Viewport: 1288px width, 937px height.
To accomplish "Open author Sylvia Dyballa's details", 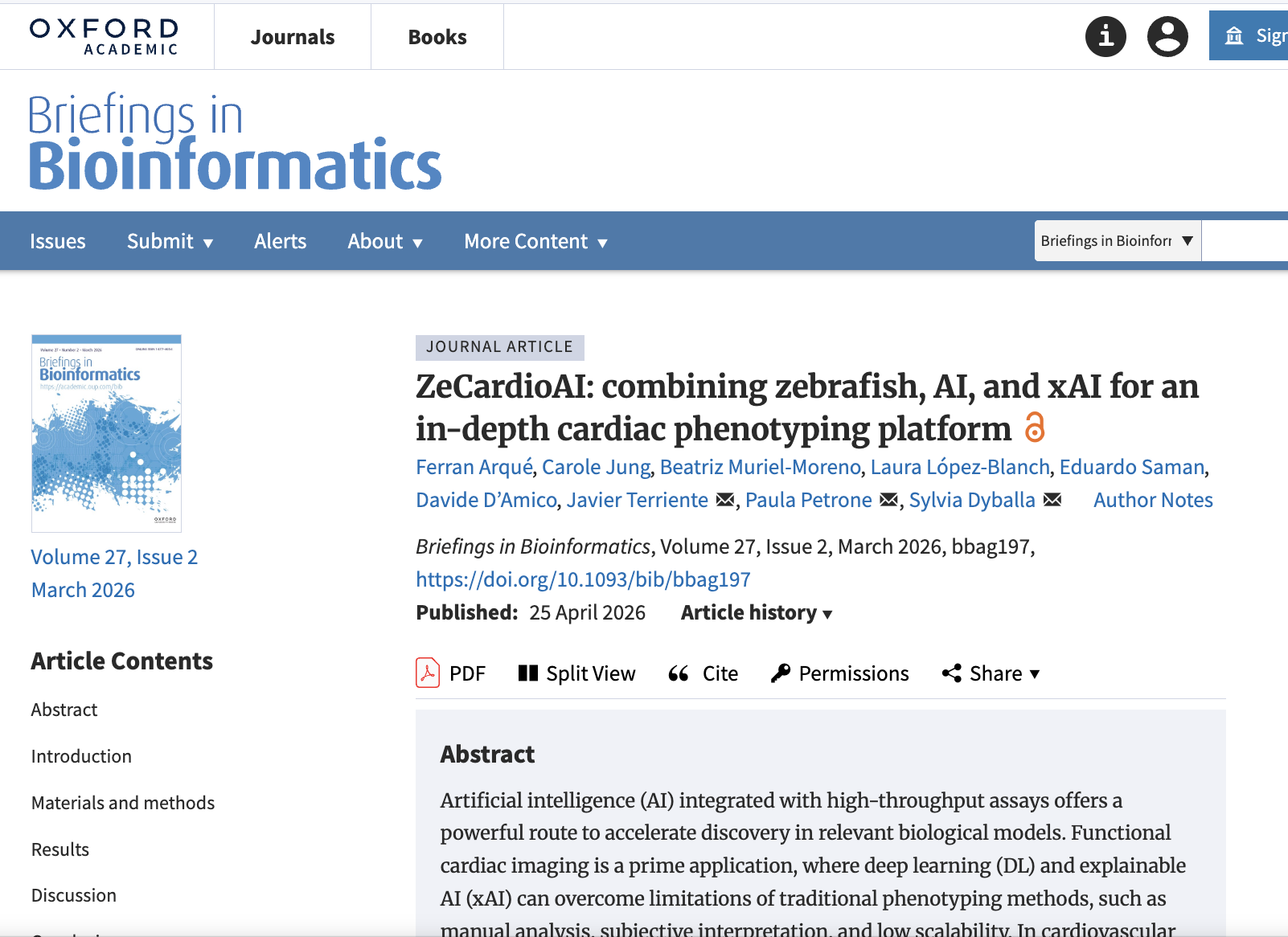I will coord(972,500).
